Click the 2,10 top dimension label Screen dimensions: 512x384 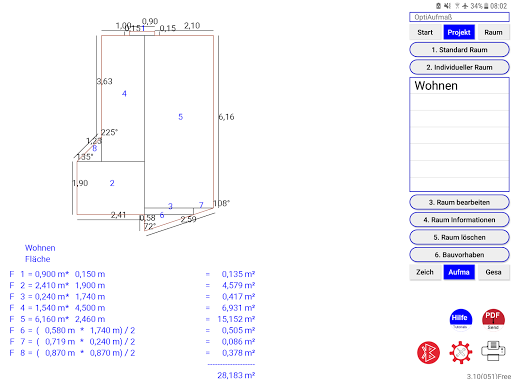pyautogui.click(x=192, y=26)
